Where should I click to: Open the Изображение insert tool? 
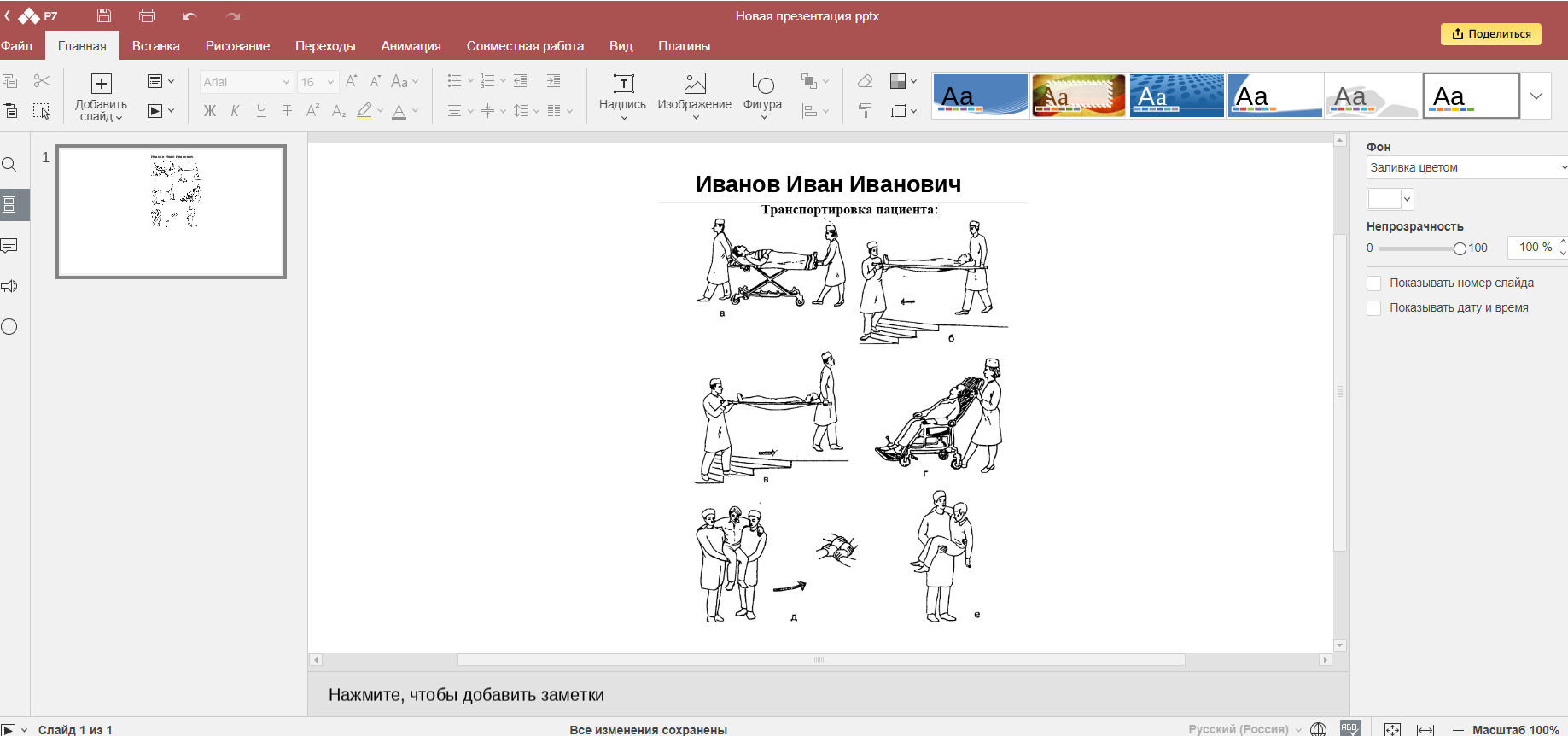(x=694, y=91)
